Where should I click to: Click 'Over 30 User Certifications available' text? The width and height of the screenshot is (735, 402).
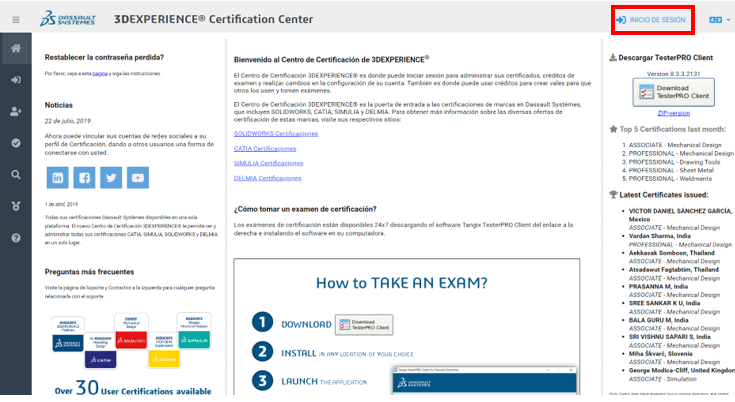click(x=133, y=389)
